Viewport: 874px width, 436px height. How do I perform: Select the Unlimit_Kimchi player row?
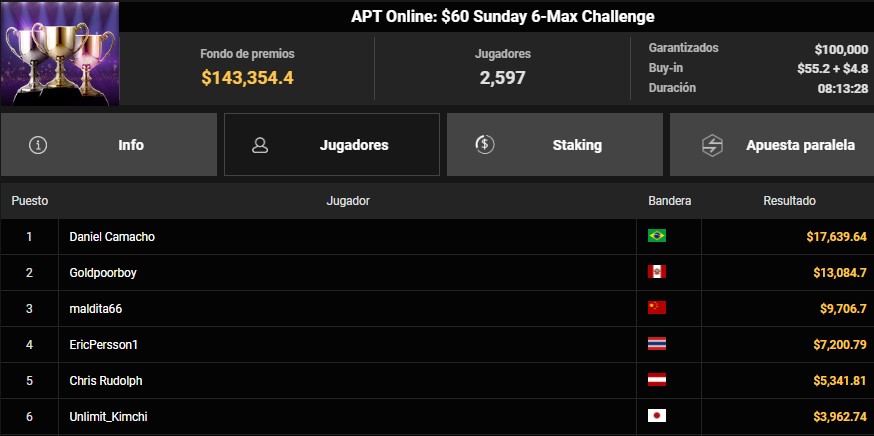(x=437, y=416)
